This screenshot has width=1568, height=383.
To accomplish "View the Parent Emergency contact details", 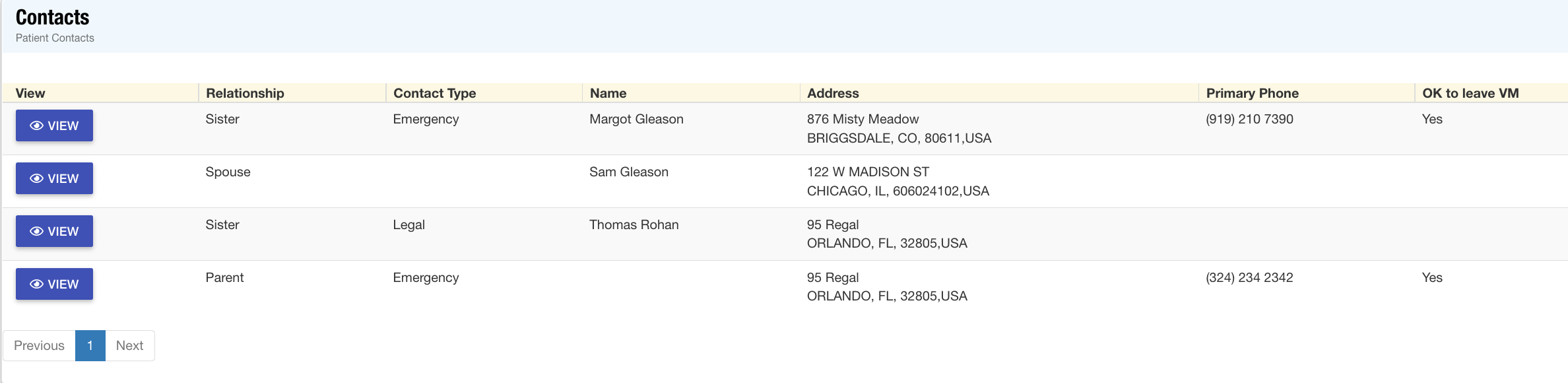I will point(54,283).
